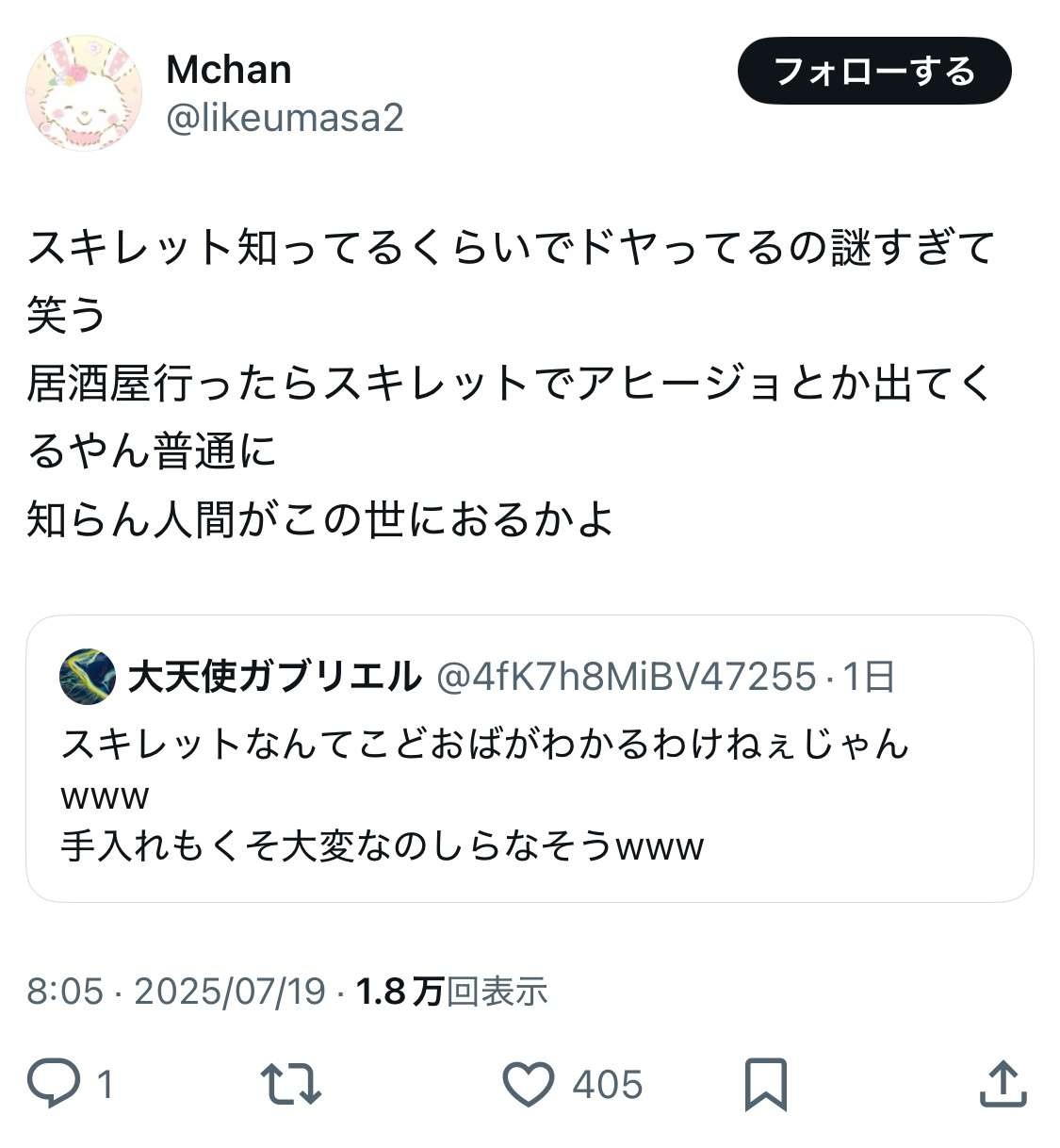
Task: Tap the @4fK7h8MiBV47255 handle
Action: click(x=627, y=677)
